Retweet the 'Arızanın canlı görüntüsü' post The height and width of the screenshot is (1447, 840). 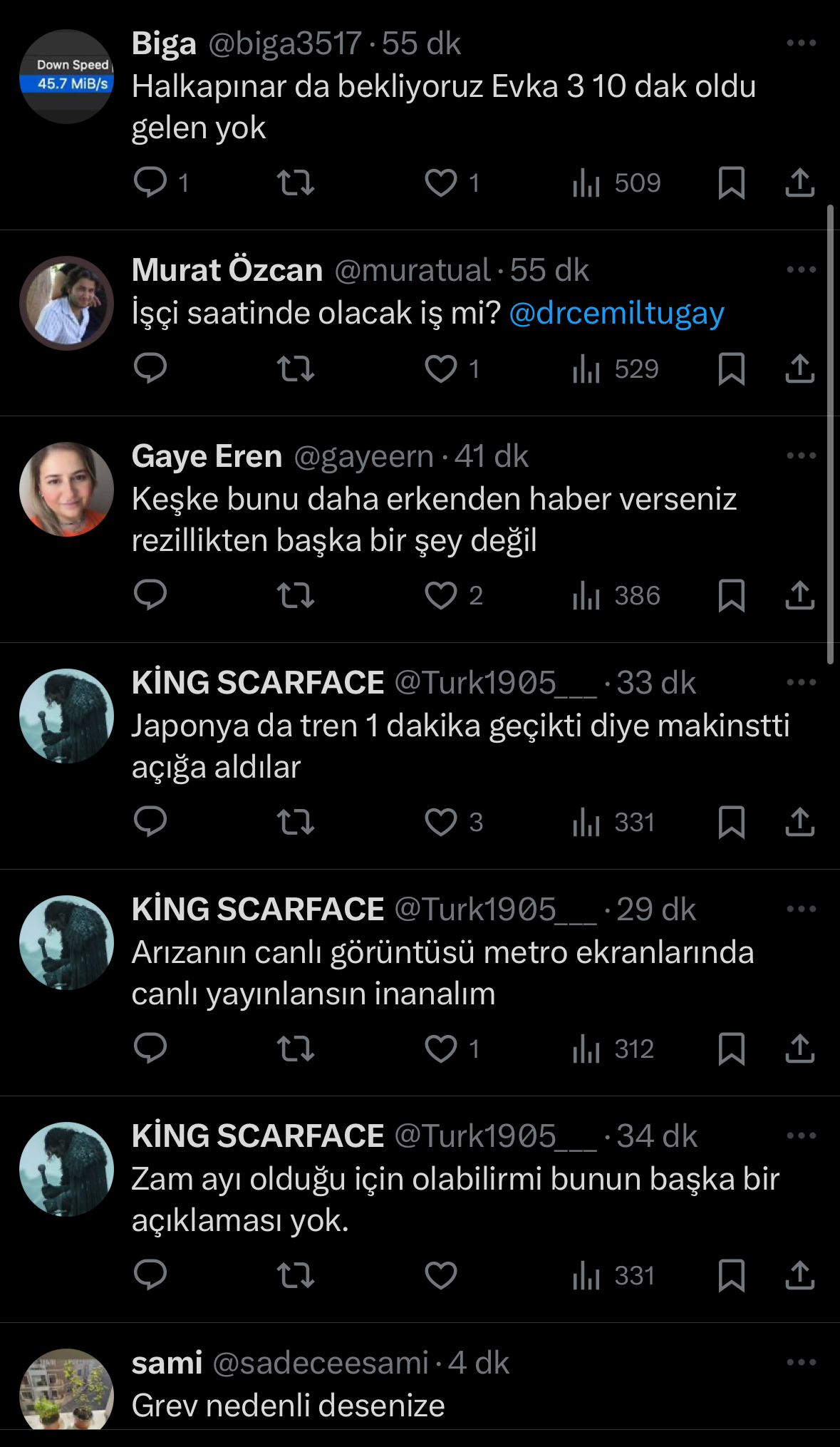296,1049
